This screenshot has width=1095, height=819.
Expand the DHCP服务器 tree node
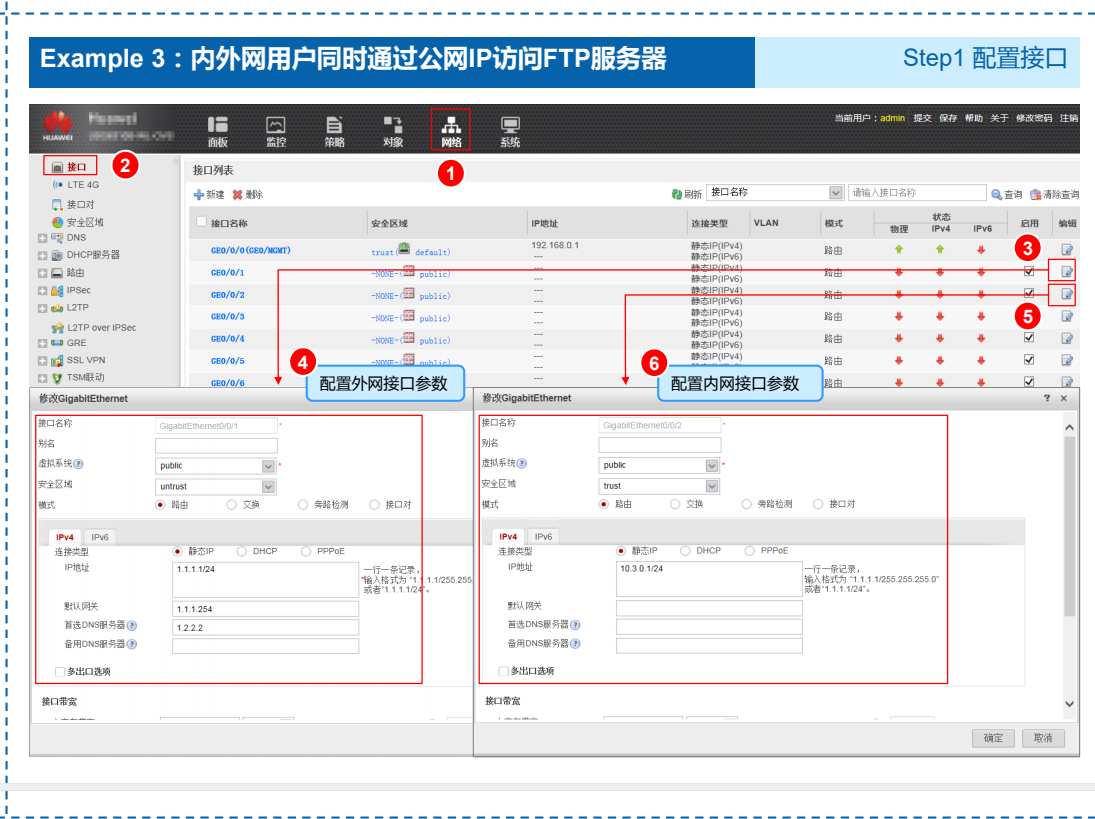coord(42,255)
